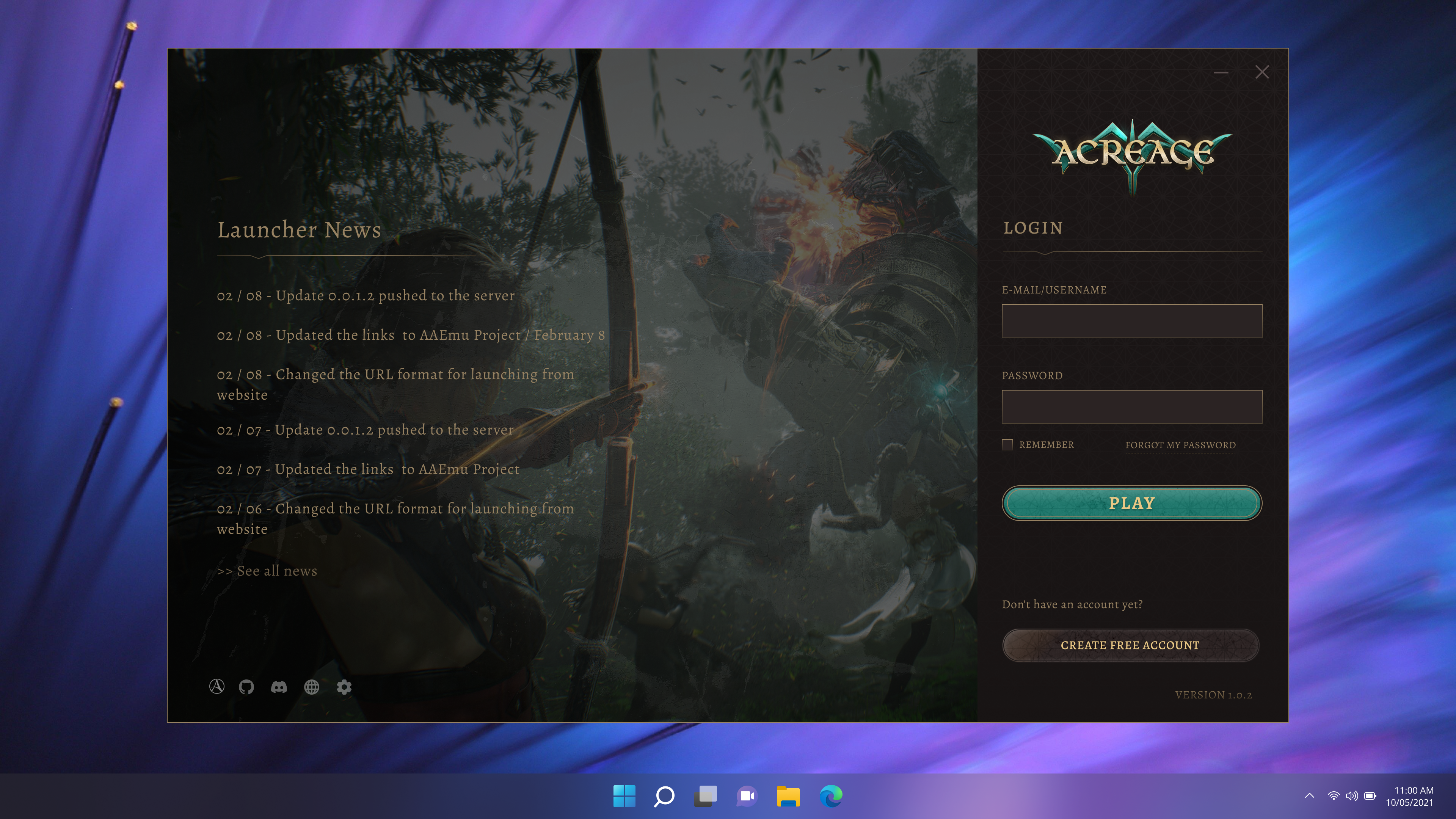Open launcher settings gear icon
The height and width of the screenshot is (819, 1456).
click(344, 687)
